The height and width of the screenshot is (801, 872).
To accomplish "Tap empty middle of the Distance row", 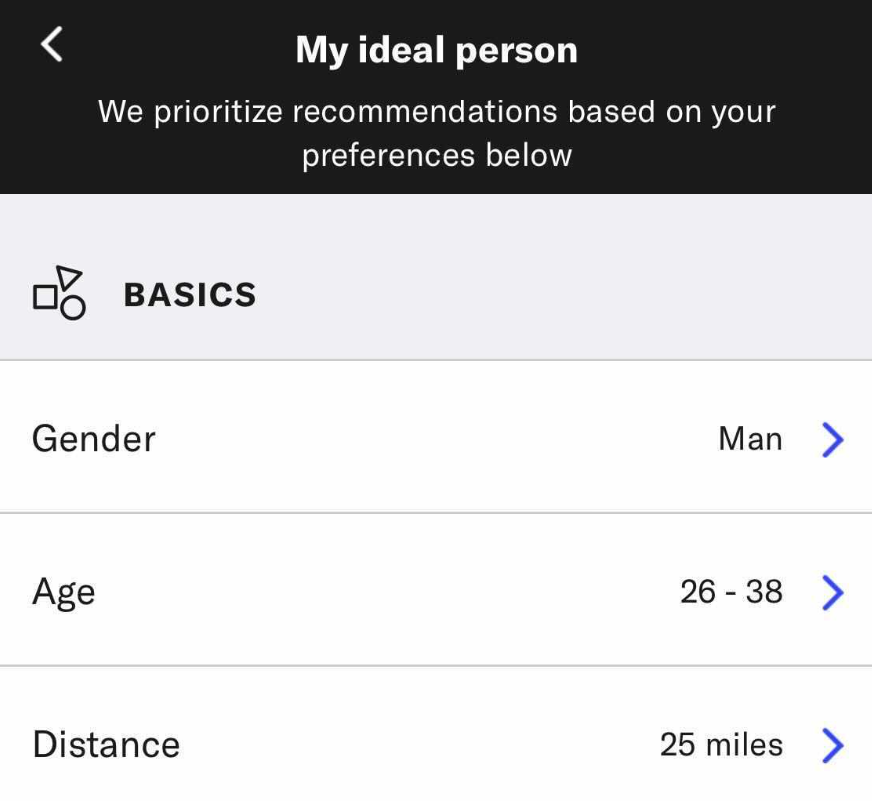I will pyautogui.click(x=417, y=744).
